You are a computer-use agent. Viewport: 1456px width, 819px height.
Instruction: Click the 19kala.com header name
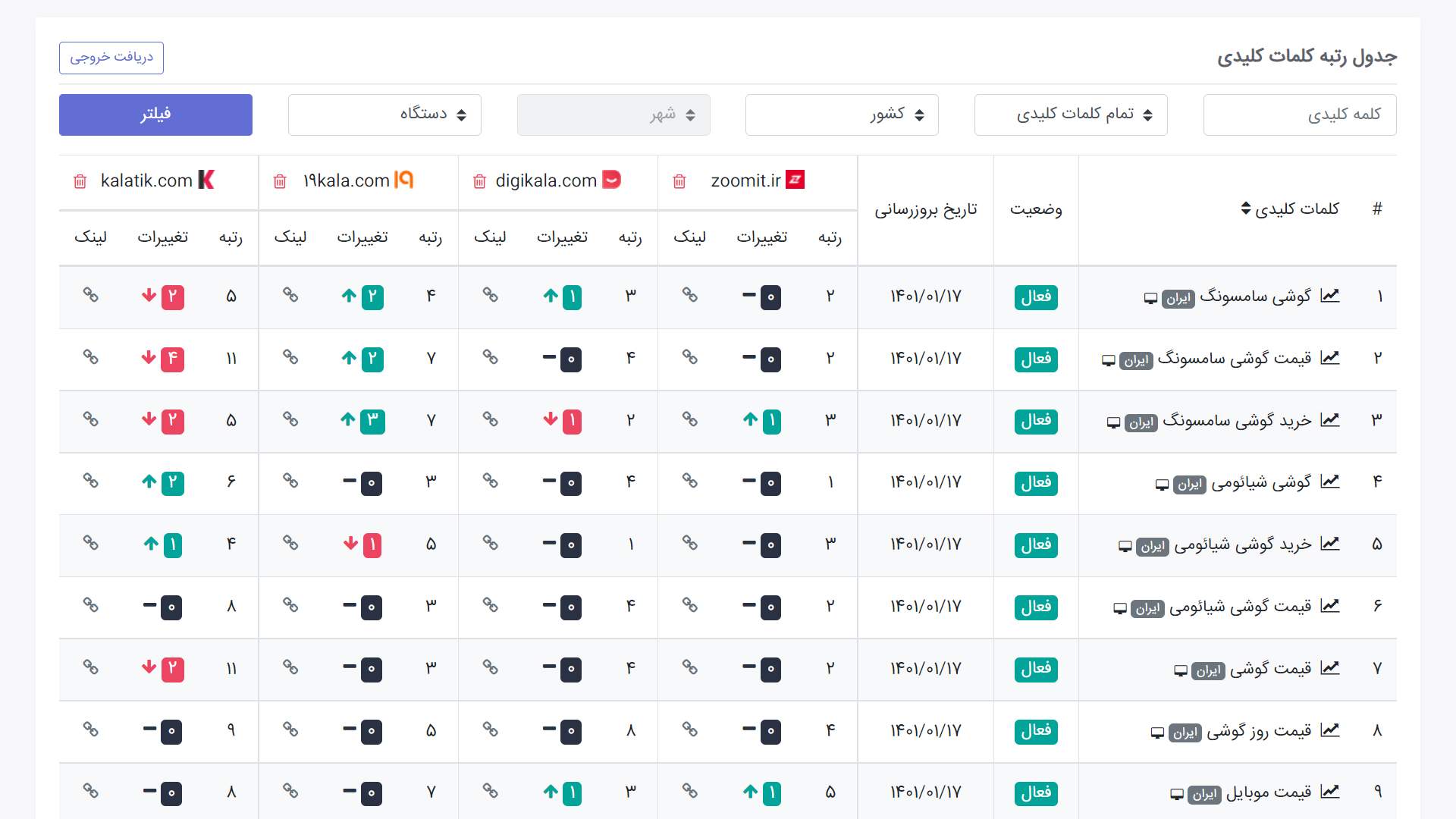[x=347, y=180]
